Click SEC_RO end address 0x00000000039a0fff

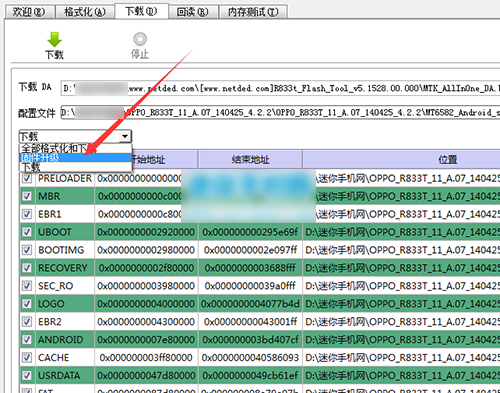(250, 286)
